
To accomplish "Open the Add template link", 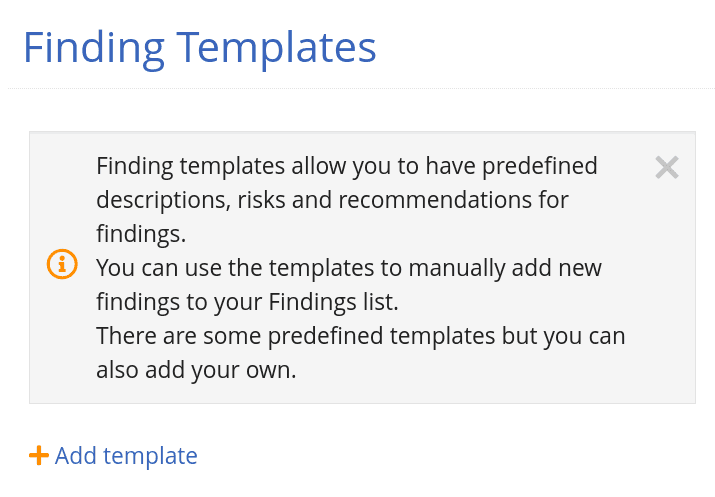I will click(125, 456).
